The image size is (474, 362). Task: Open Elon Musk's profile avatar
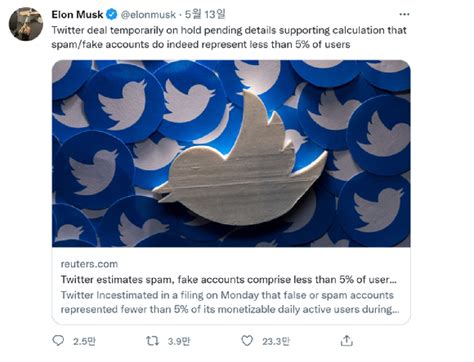pyautogui.click(x=26, y=24)
